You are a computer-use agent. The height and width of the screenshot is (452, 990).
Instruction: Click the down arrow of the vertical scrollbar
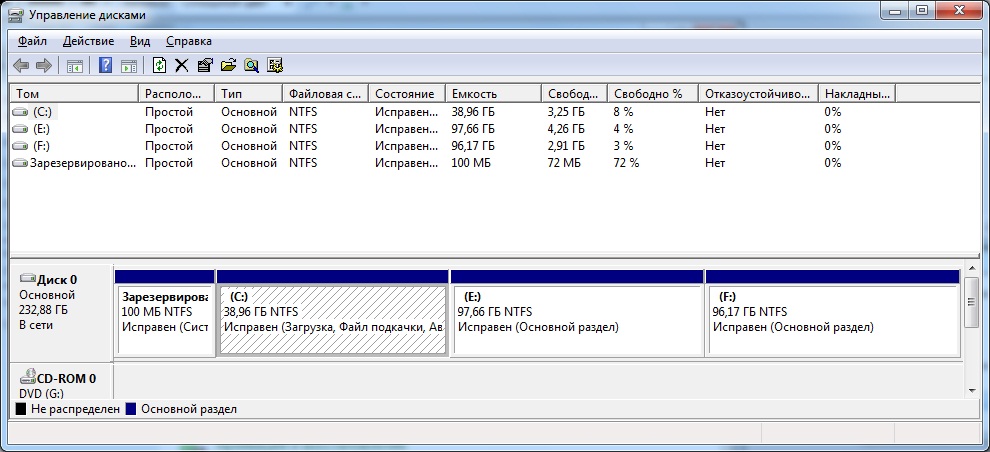[971, 387]
